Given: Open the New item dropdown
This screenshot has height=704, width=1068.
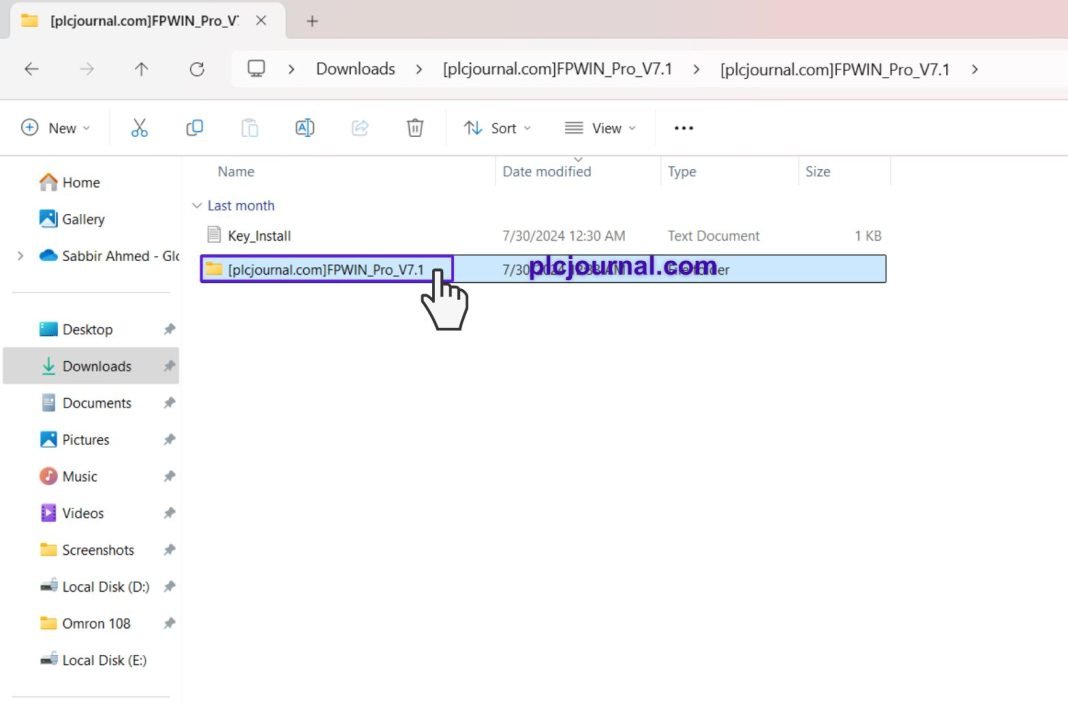Looking at the screenshot, I should (56, 128).
